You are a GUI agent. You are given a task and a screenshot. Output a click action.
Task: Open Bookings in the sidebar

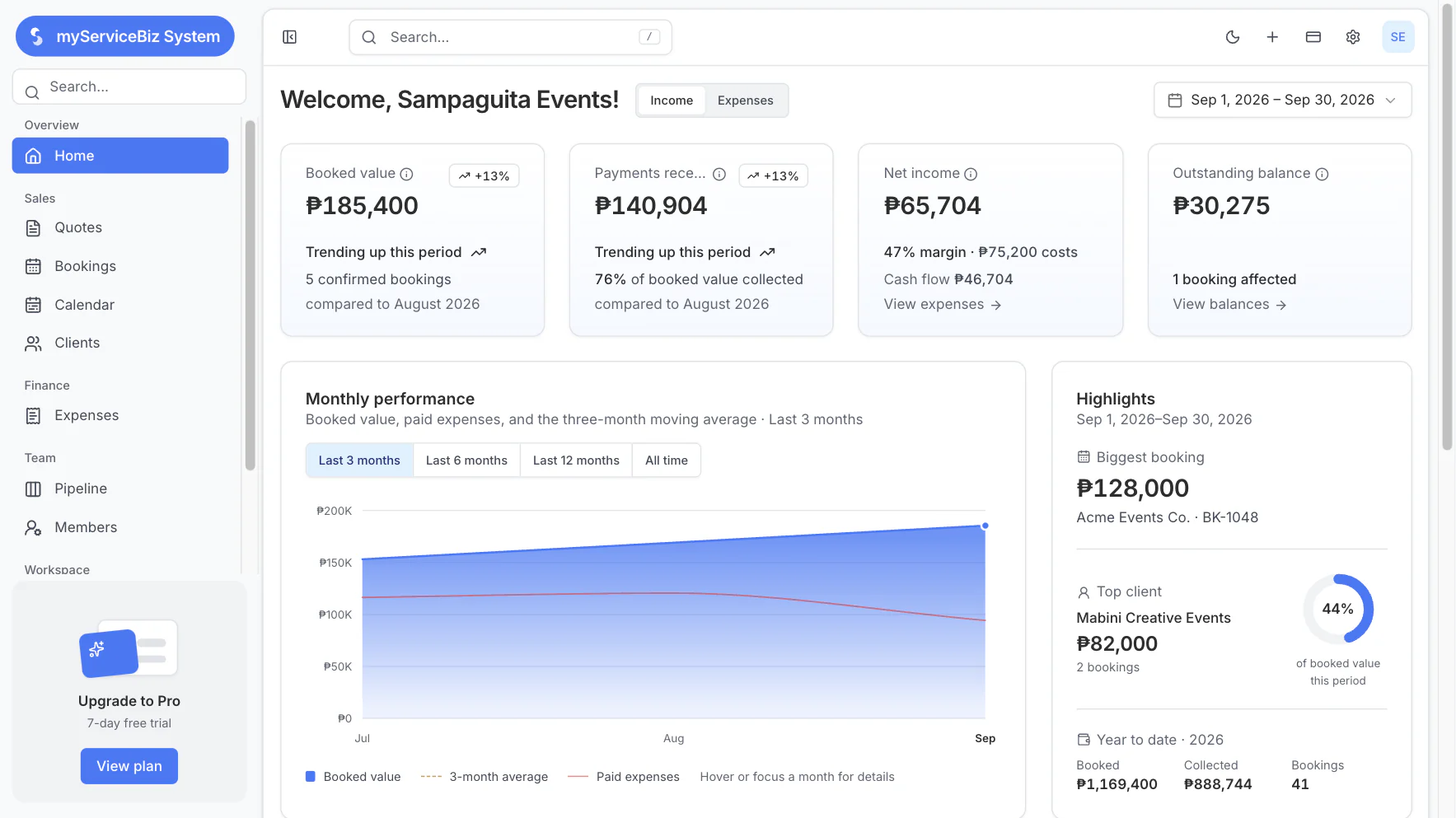click(120, 266)
